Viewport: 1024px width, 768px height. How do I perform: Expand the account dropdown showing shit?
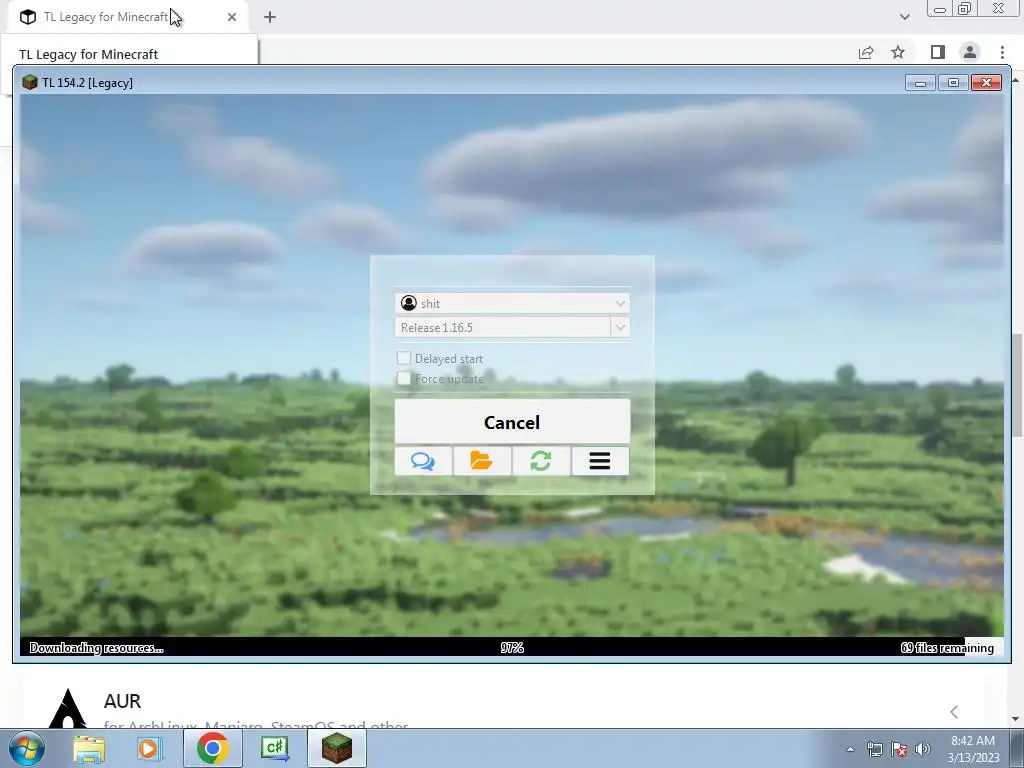[x=512, y=303]
